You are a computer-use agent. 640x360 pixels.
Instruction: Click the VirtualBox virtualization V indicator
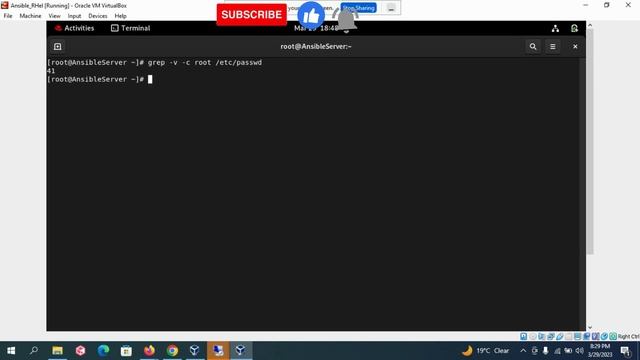pos(596,336)
